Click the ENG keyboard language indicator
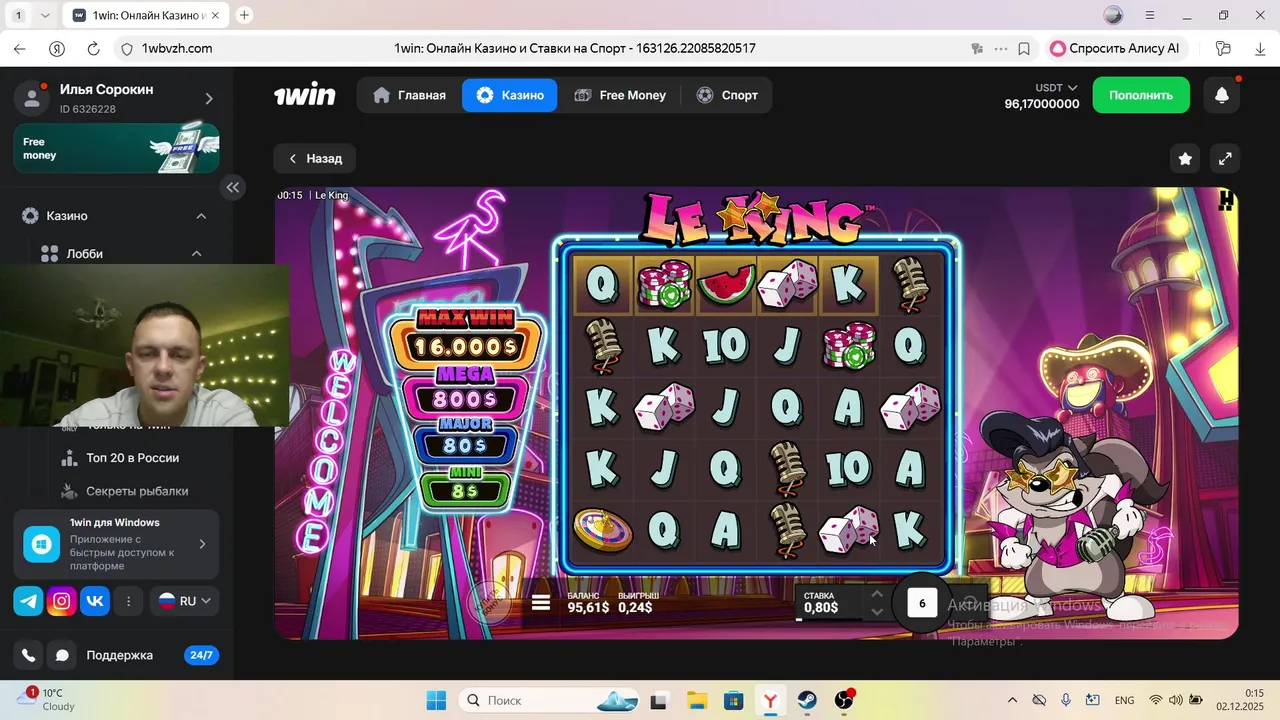1280x720 pixels. point(1124,700)
